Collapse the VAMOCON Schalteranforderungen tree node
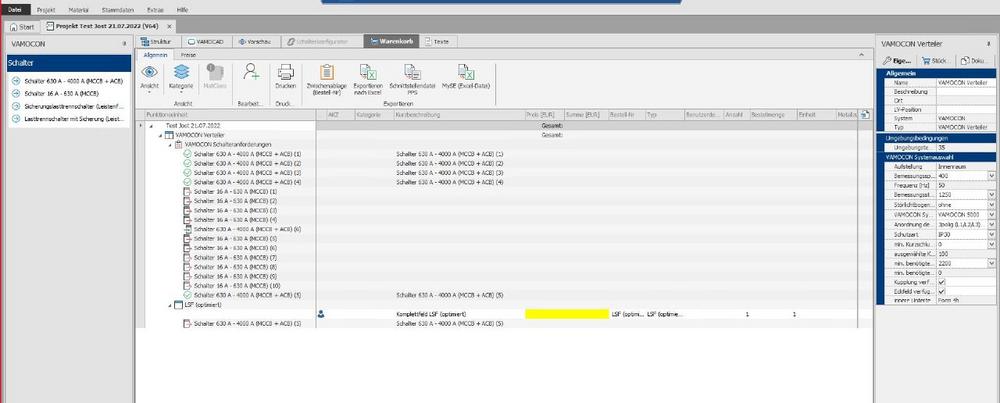 tap(170, 145)
